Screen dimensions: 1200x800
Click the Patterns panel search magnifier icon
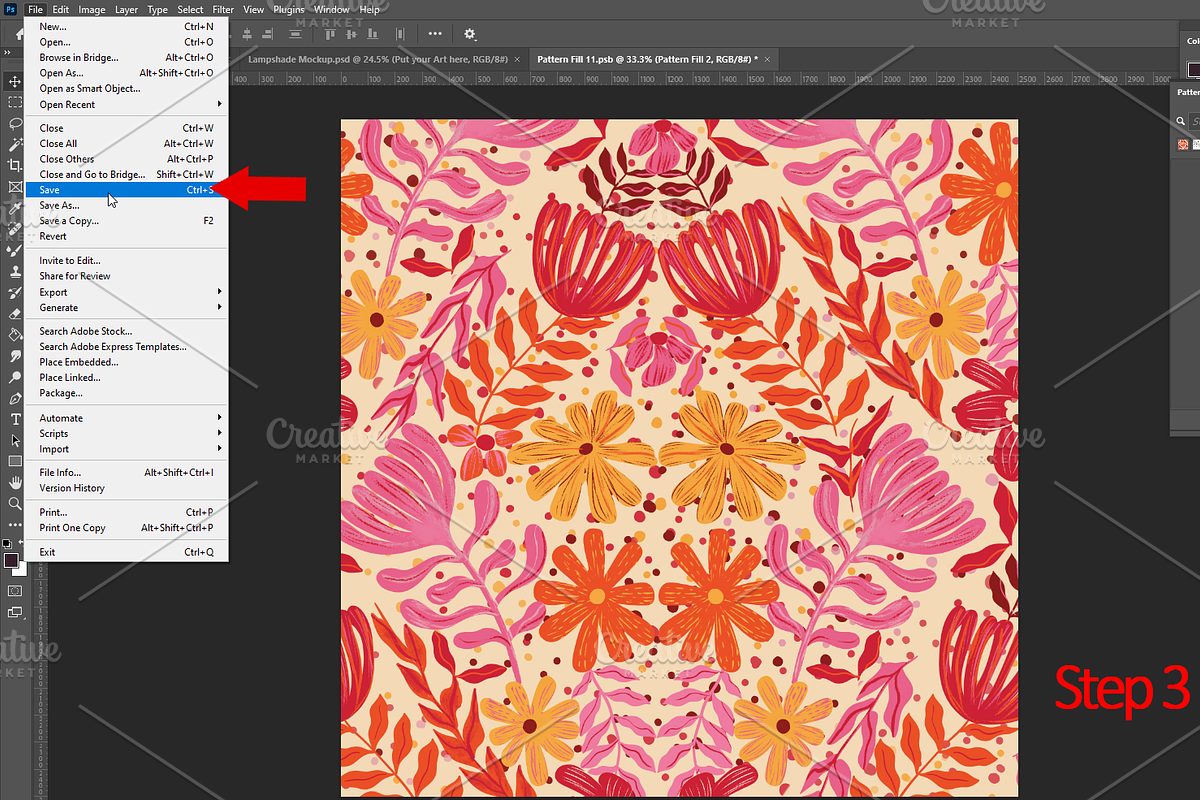[x=1181, y=121]
